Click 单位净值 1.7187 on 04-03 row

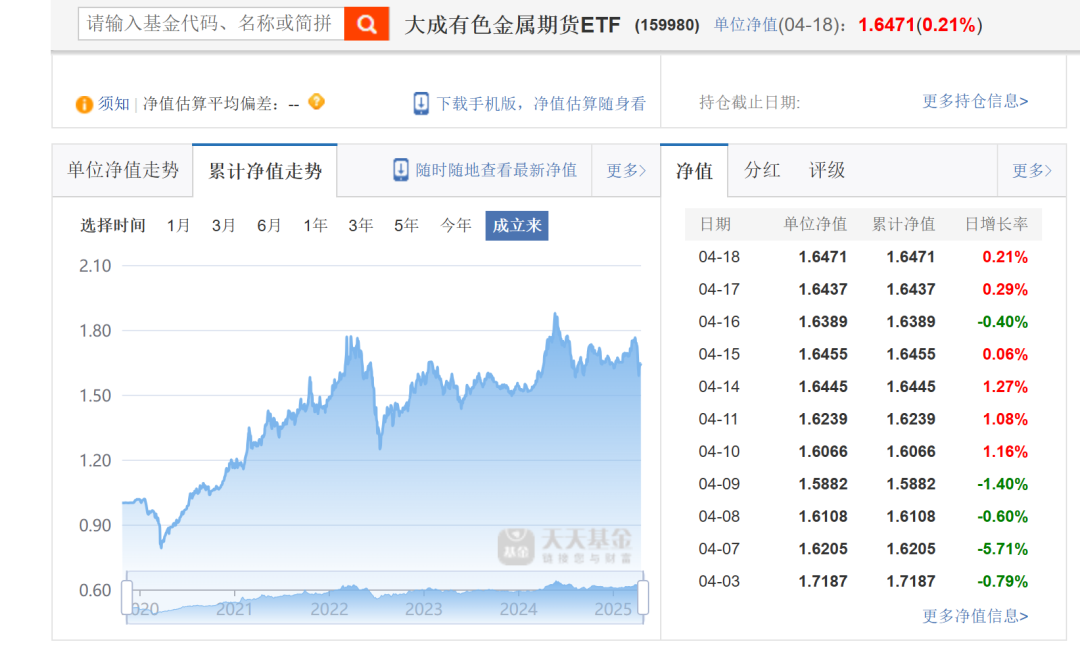point(823,581)
